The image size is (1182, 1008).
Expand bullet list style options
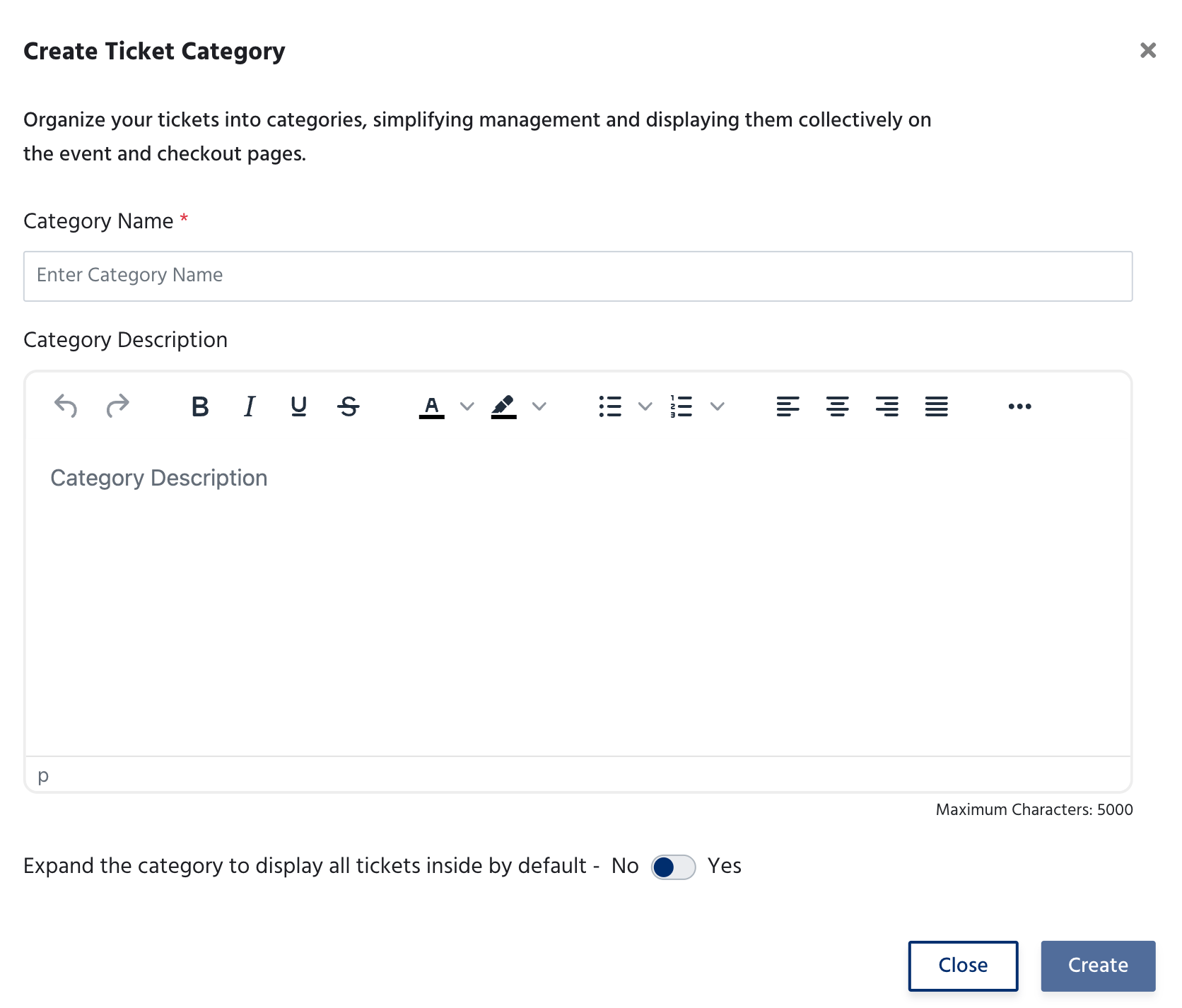[645, 406]
